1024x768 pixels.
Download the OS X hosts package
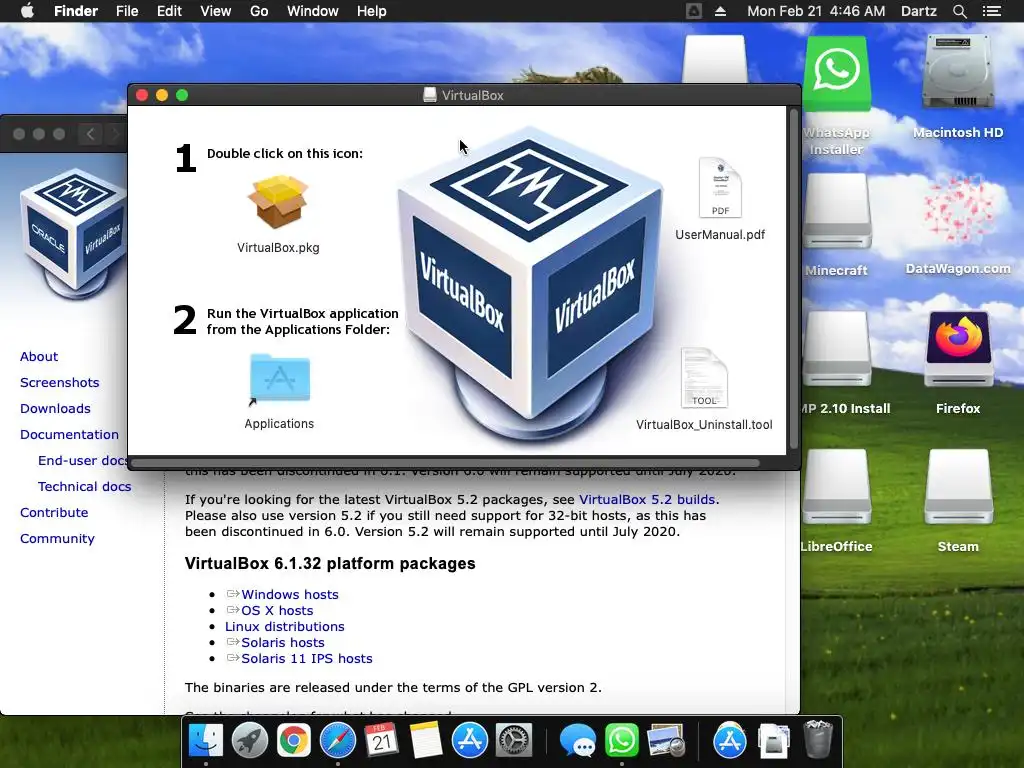277,611
